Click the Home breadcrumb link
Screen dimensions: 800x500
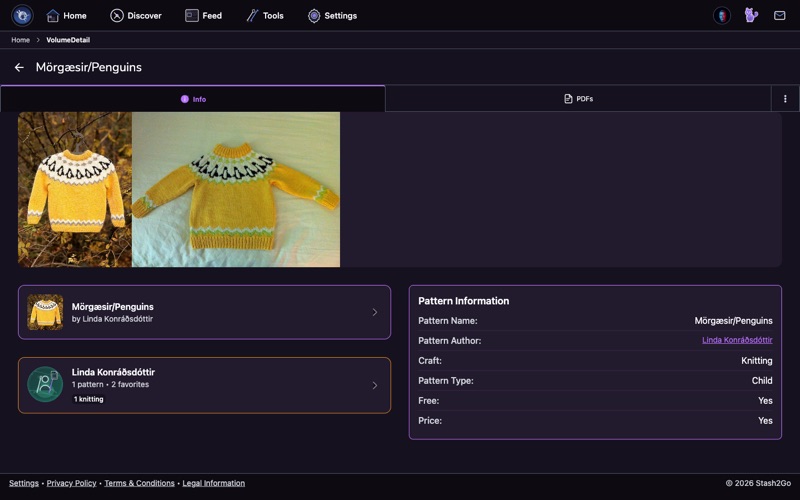point(20,40)
